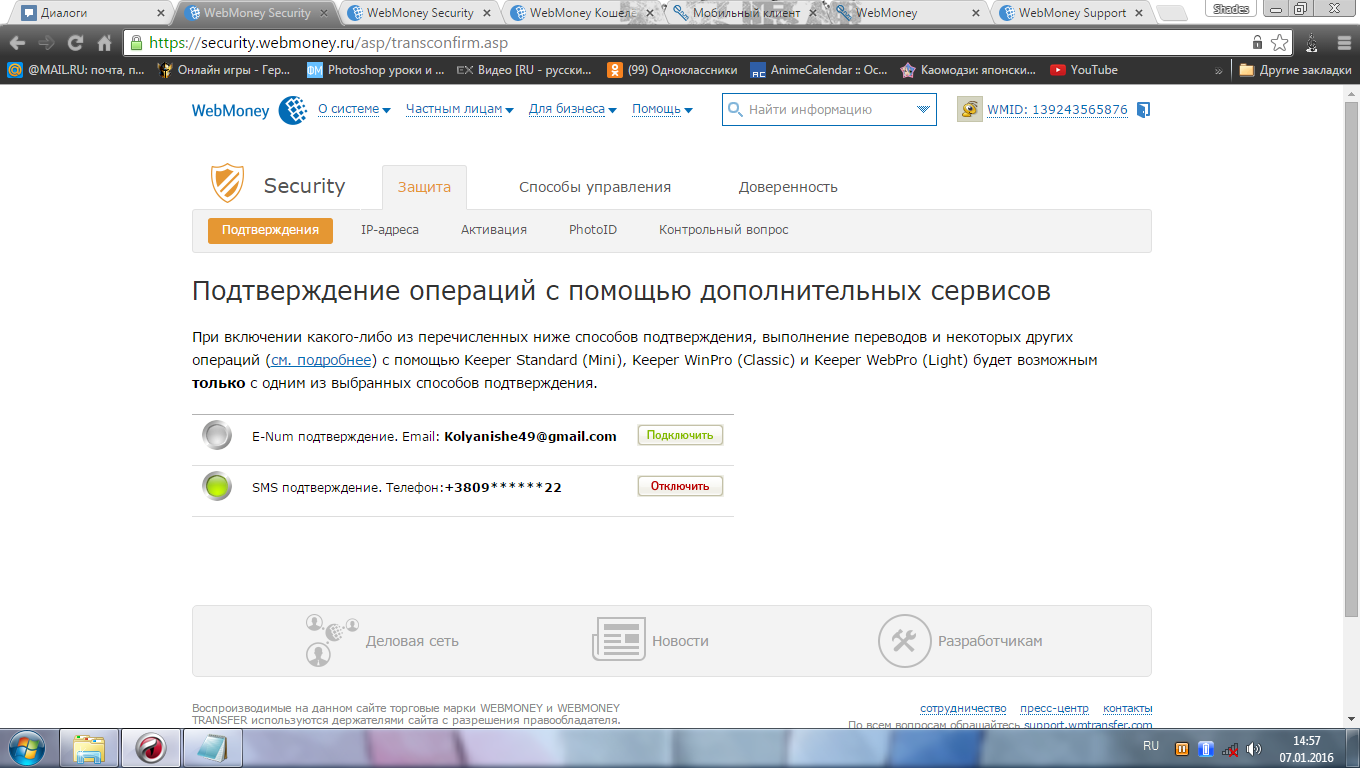1360x768 pixels.
Task: Open the сотрудничество footer link
Action: [x=963, y=708]
